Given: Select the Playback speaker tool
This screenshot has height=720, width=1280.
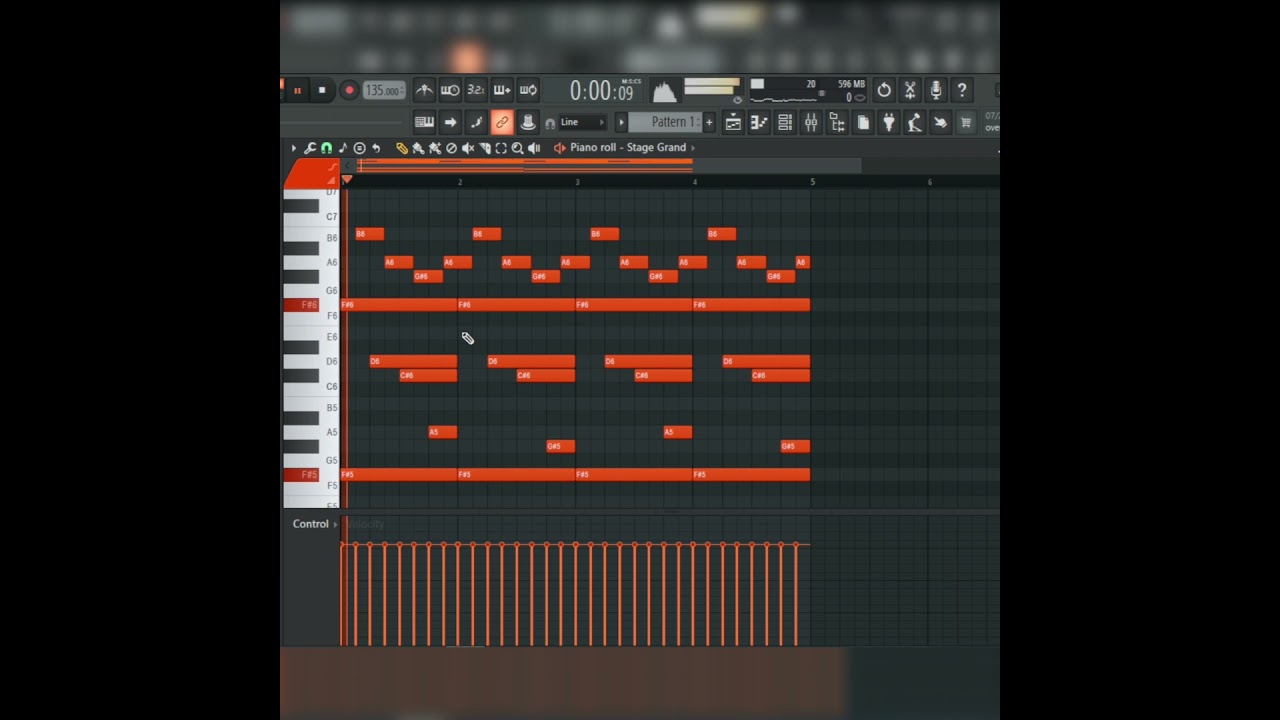Looking at the screenshot, I should tap(534, 148).
